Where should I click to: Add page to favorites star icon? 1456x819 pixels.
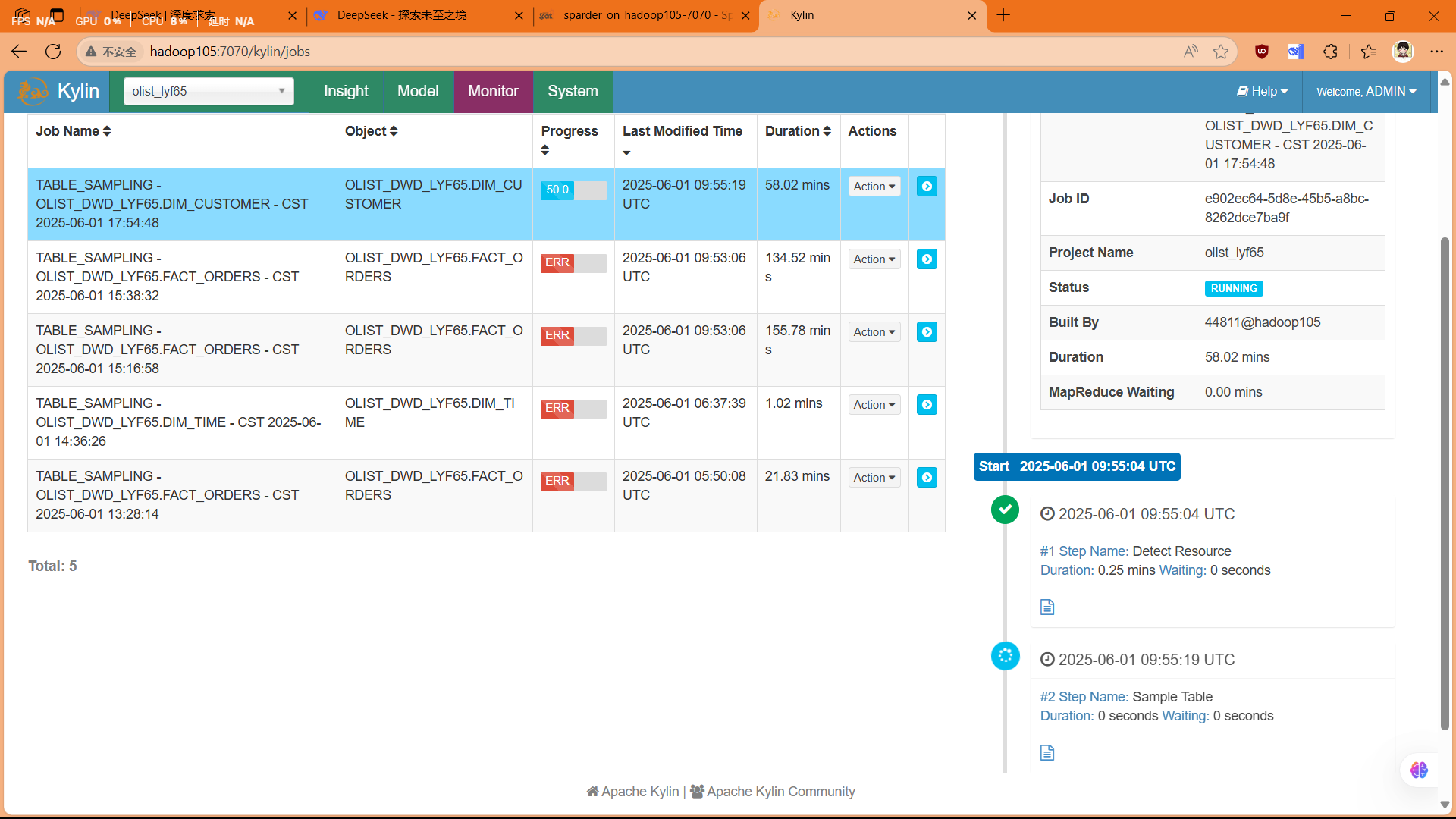1221,52
